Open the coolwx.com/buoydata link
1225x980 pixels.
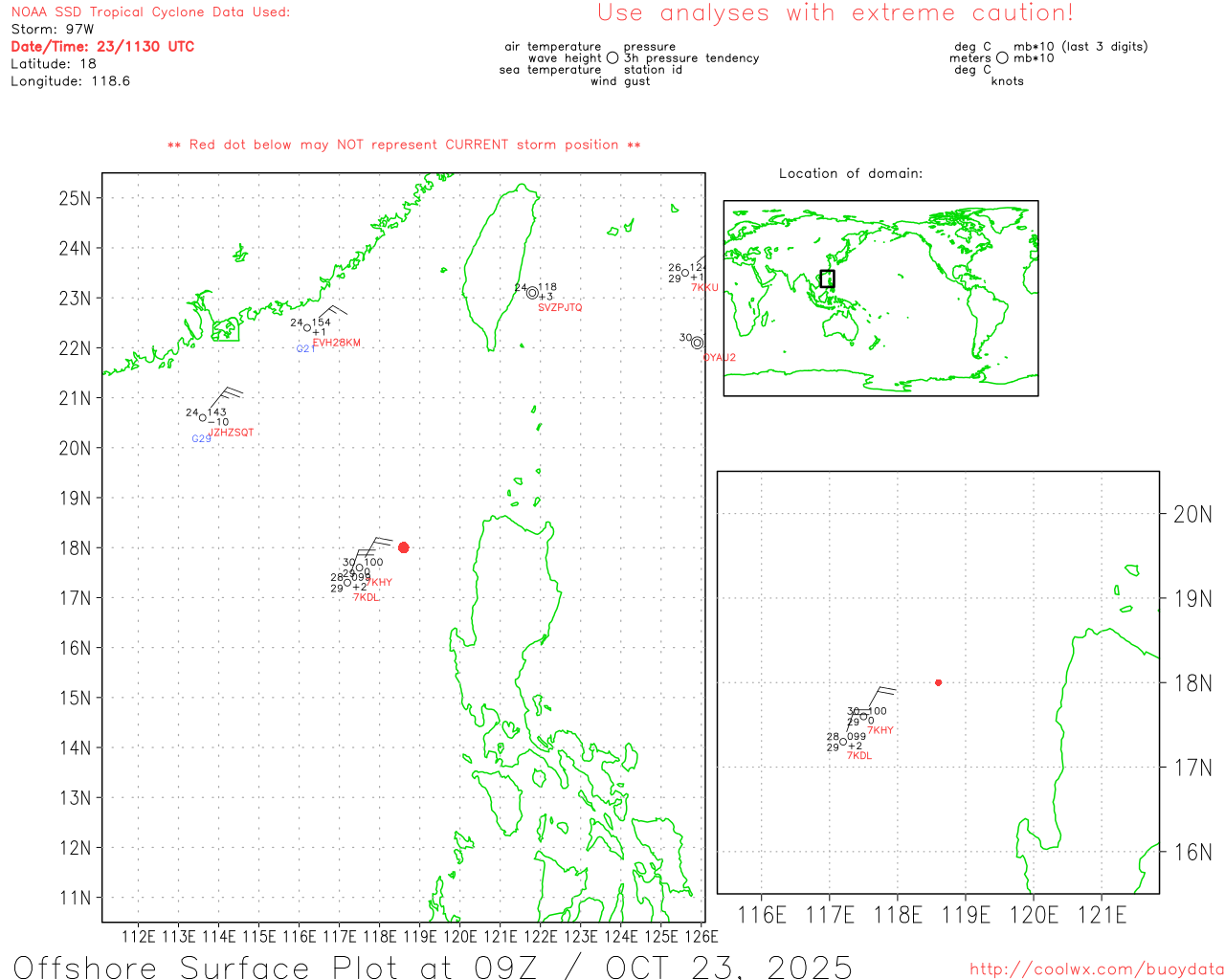coord(1096,969)
